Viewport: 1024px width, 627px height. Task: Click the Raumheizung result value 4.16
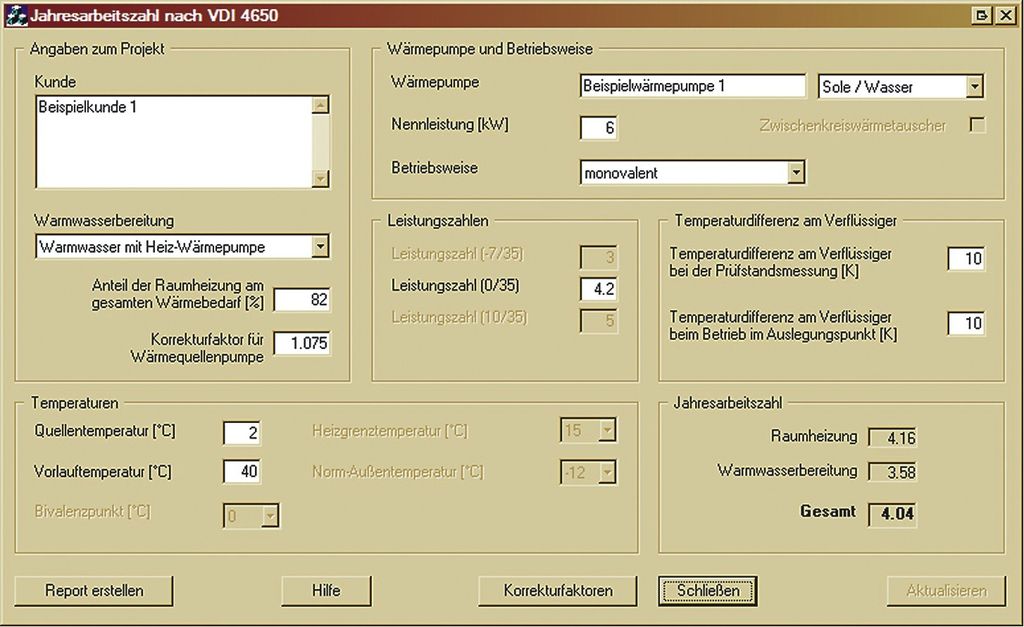click(x=893, y=438)
